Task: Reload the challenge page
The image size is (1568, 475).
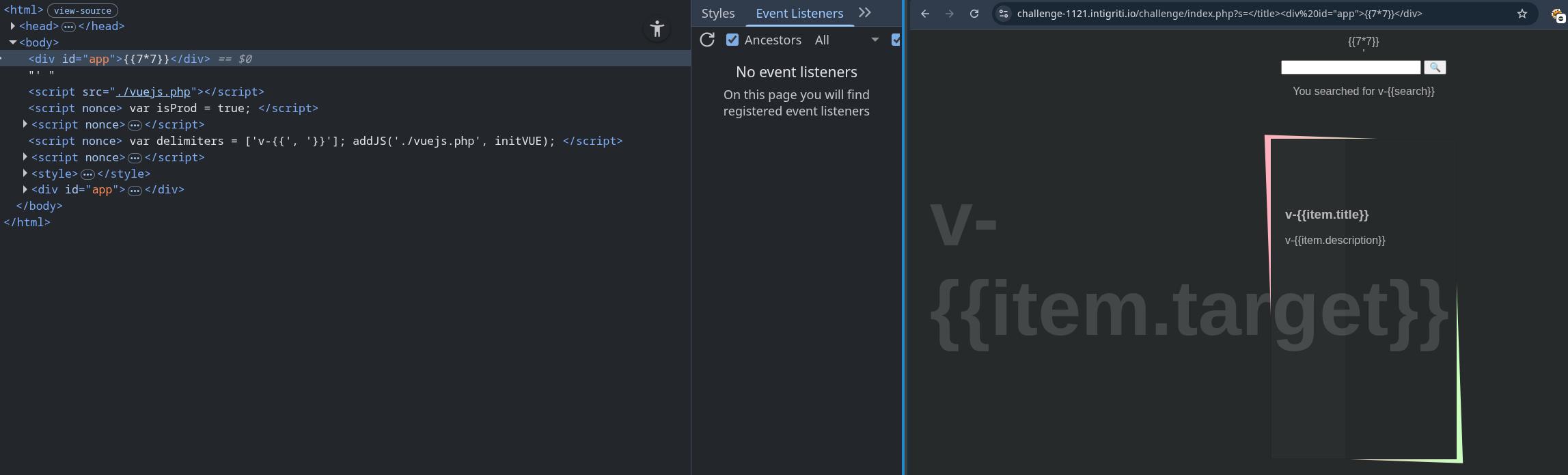Action: pyautogui.click(x=974, y=14)
